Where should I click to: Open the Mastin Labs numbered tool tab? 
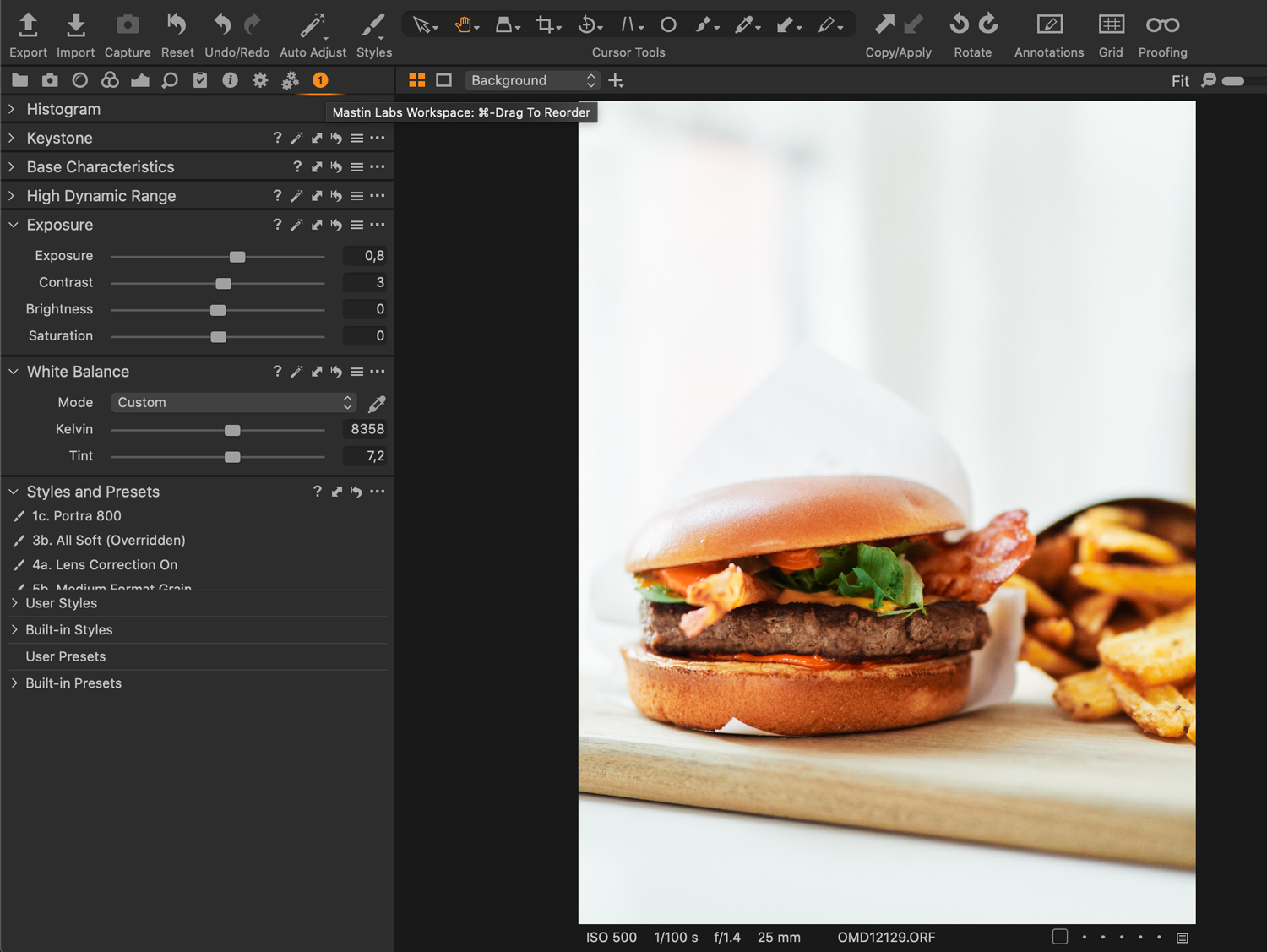320,81
